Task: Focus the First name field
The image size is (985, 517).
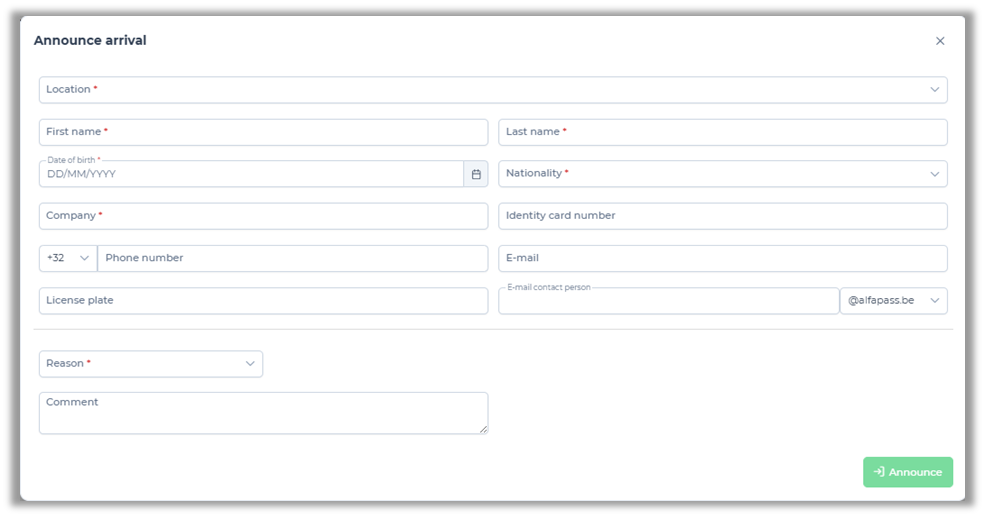Action: [263, 132]
